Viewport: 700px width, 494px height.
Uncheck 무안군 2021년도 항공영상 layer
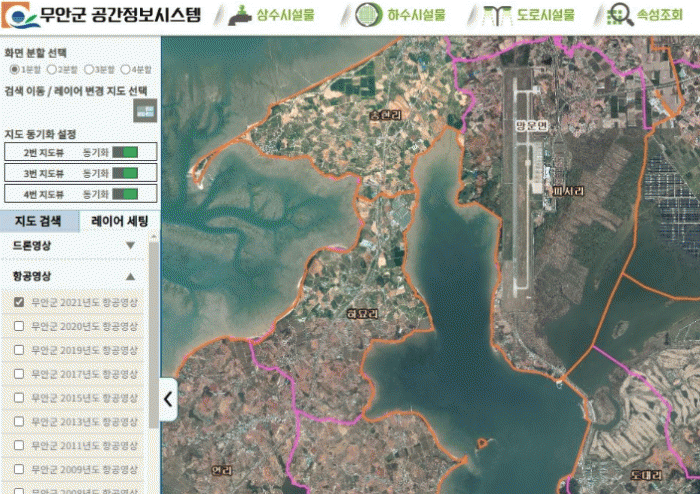pos(19,301)
